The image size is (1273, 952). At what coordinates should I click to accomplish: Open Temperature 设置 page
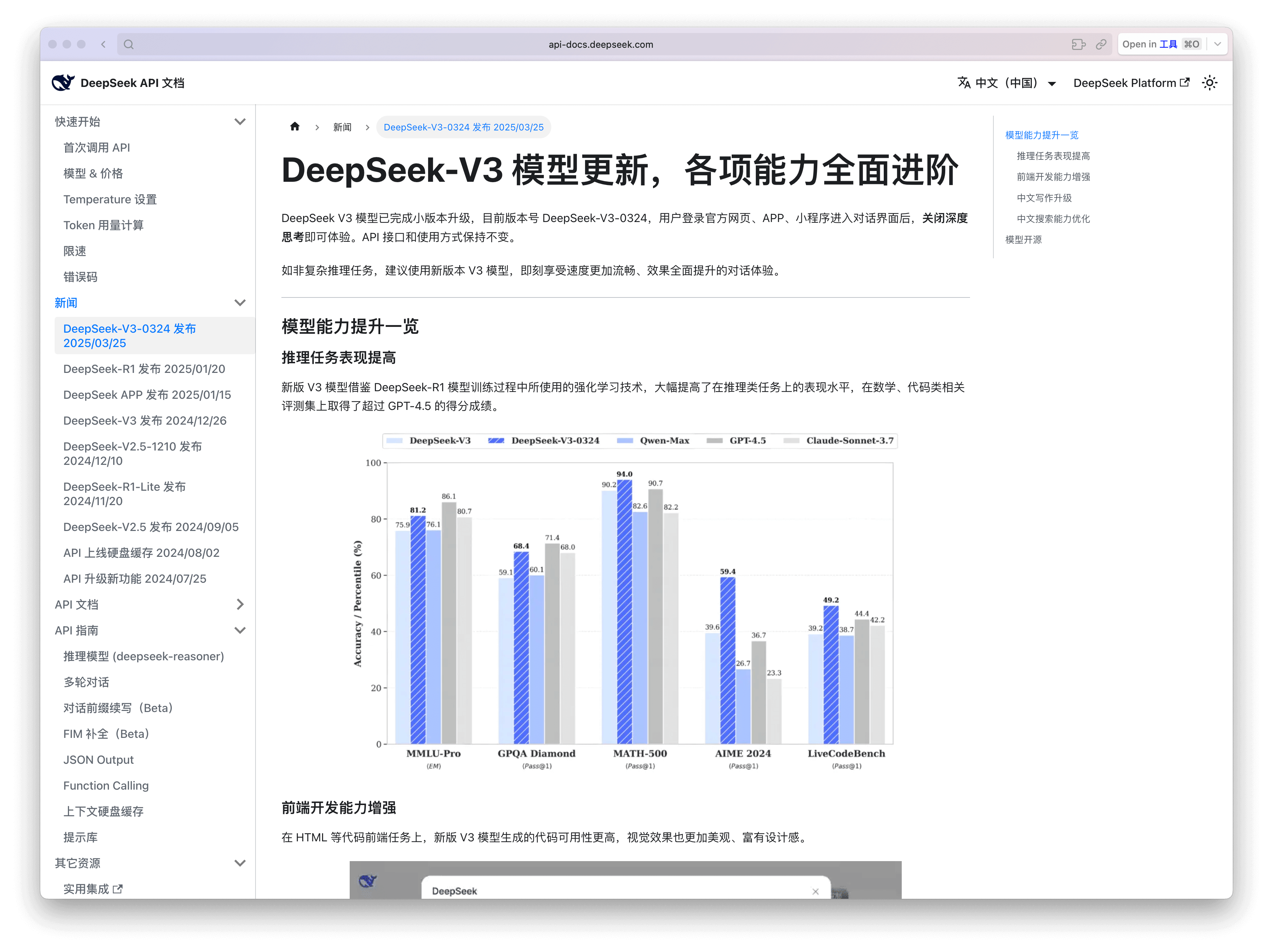(109, 199)
